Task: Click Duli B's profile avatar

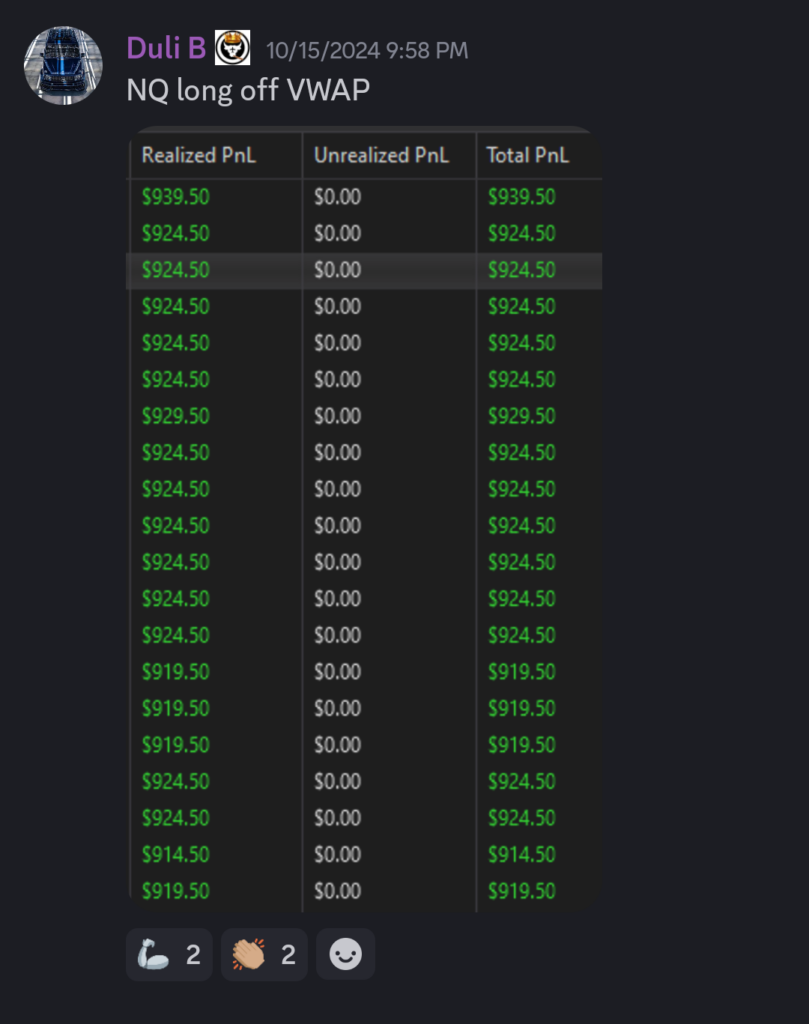Action: [63, 65]
